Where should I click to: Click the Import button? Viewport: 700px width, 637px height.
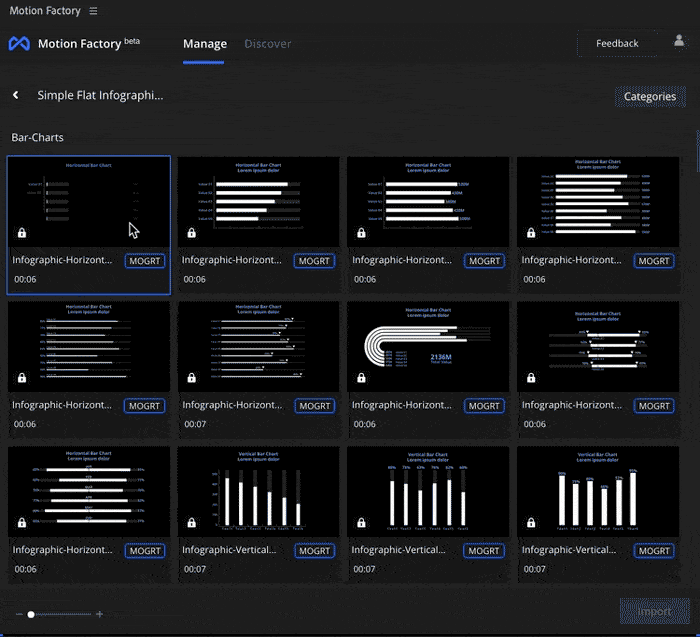point(654,612)
